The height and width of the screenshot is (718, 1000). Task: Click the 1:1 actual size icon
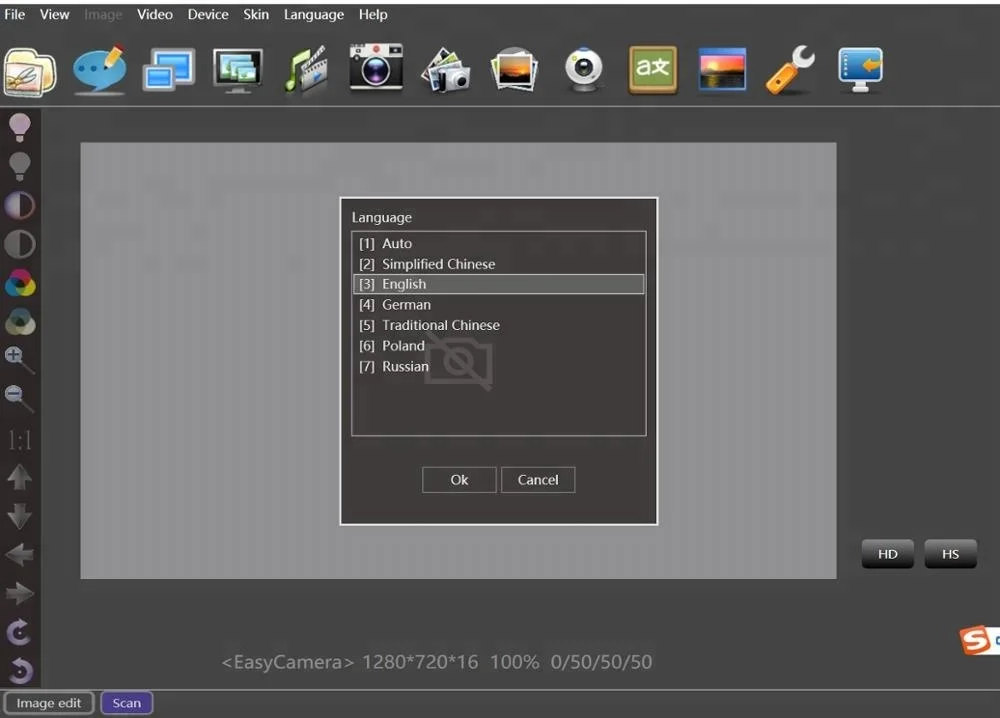tap(19, 440)
